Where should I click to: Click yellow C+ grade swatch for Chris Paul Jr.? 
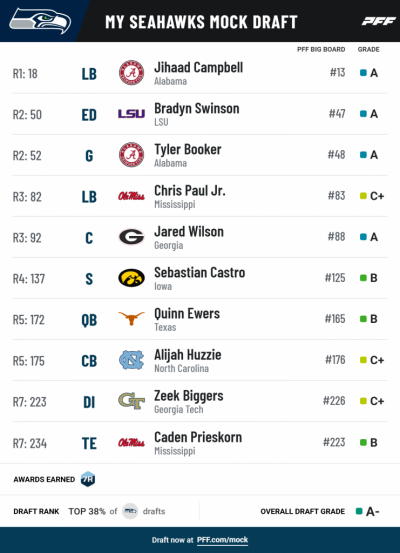coord(363,196)
